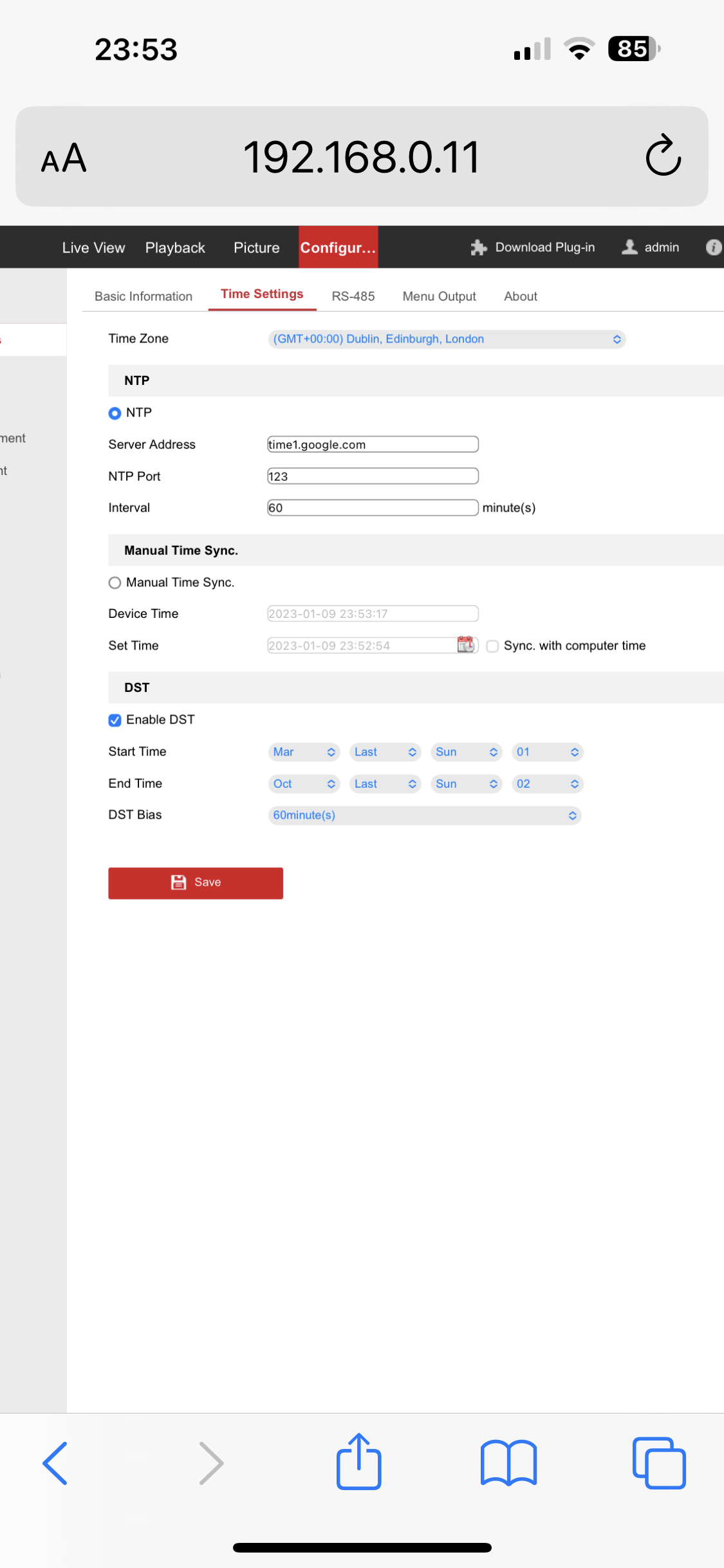724x1568 pixels.
Task: Select the Manual Time Sync. radio button
Action: point(115,583)
